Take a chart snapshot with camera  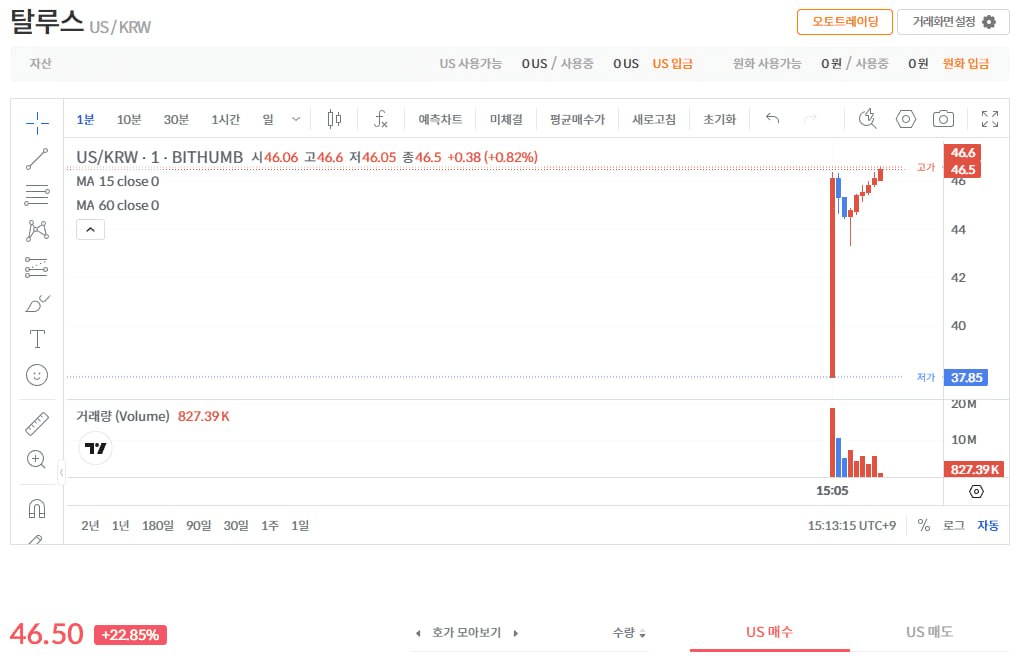(x=944, y=119)
